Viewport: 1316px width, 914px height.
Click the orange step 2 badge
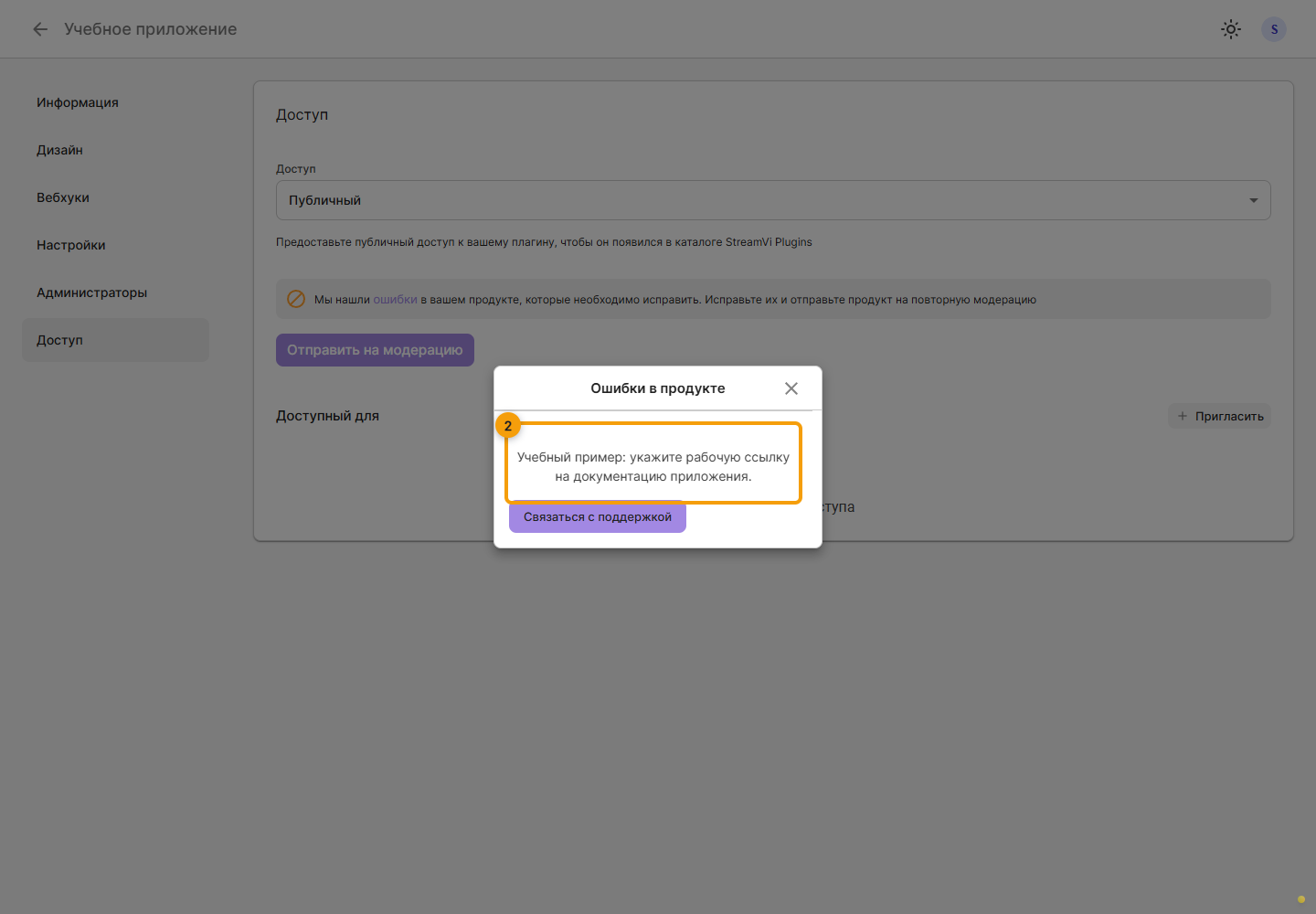click(x=508, y=426)
